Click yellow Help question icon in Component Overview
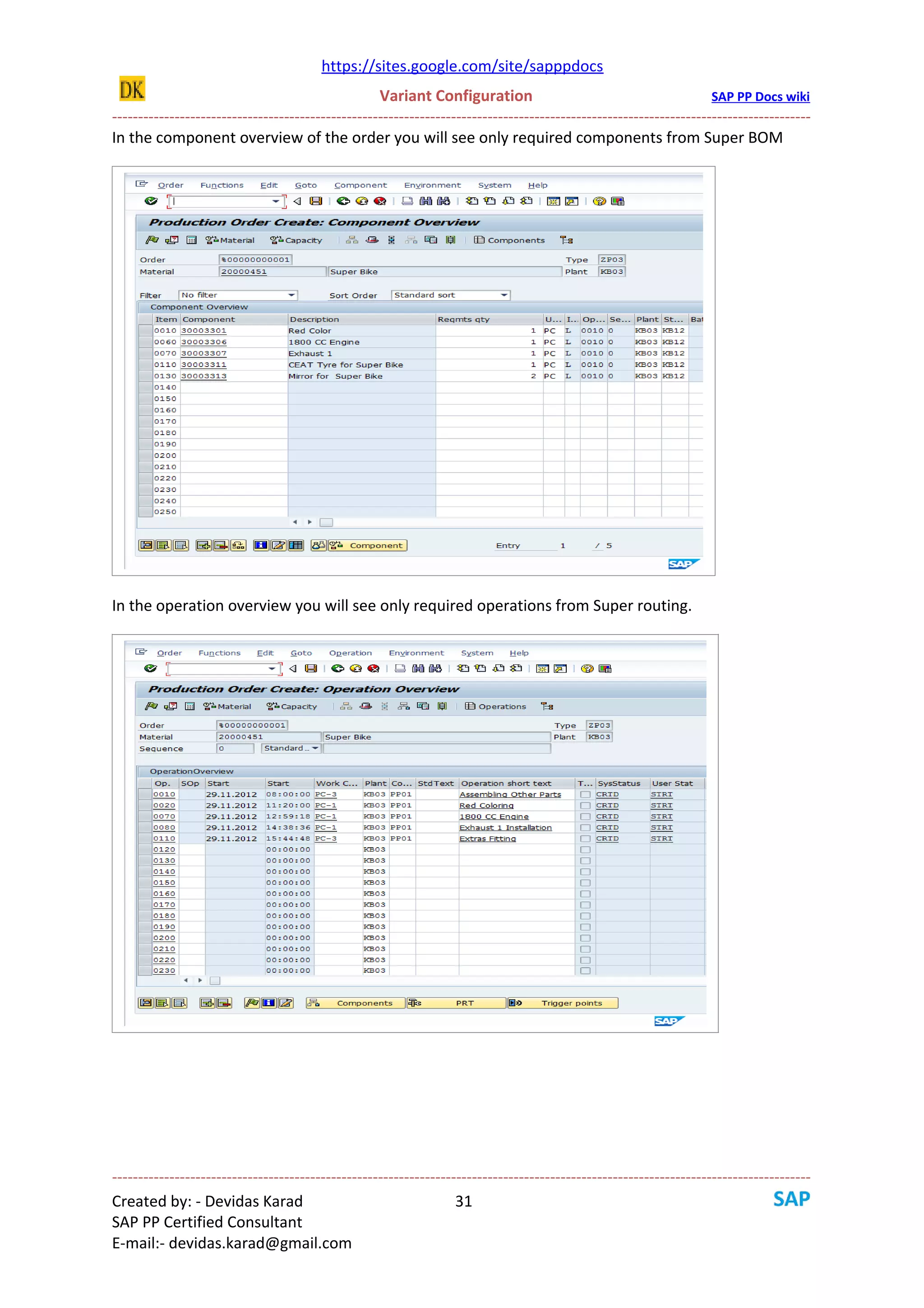 pyautogui.click(x=600, y=201)
